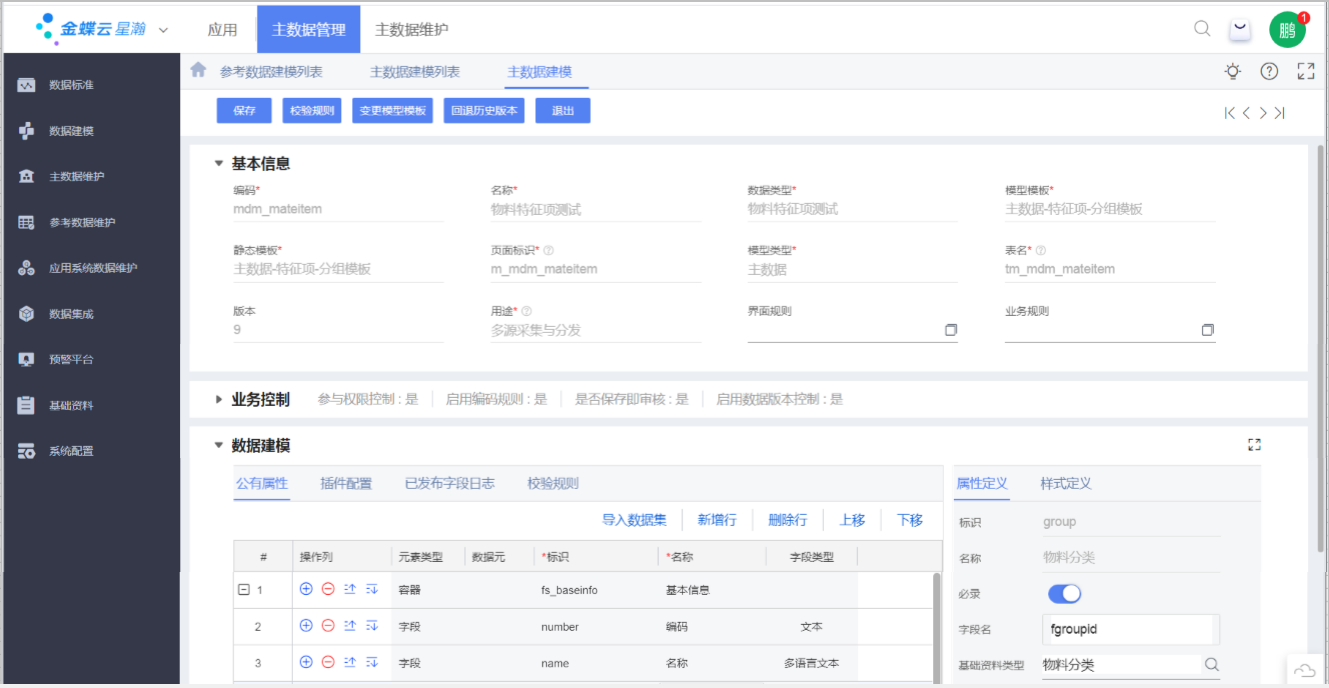Collapse the 基本信息 section
Image resolution: width=1329 pixels, height=688 pixels.
(x=219, y=164)
